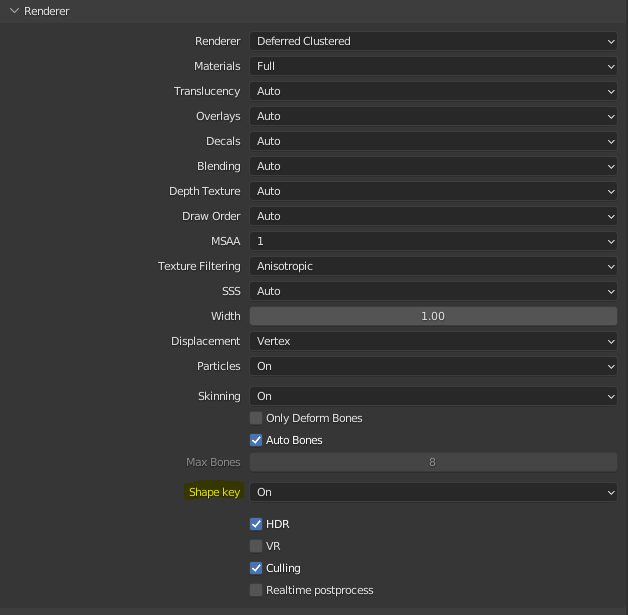Open the Overlays dropdown
628x615 pixels.
coord(432,116)
